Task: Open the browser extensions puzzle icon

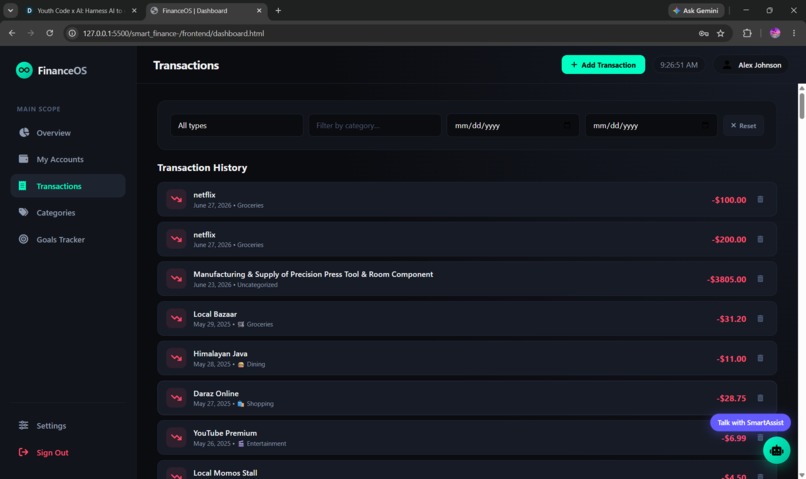Action: click(x=747, y=33)
